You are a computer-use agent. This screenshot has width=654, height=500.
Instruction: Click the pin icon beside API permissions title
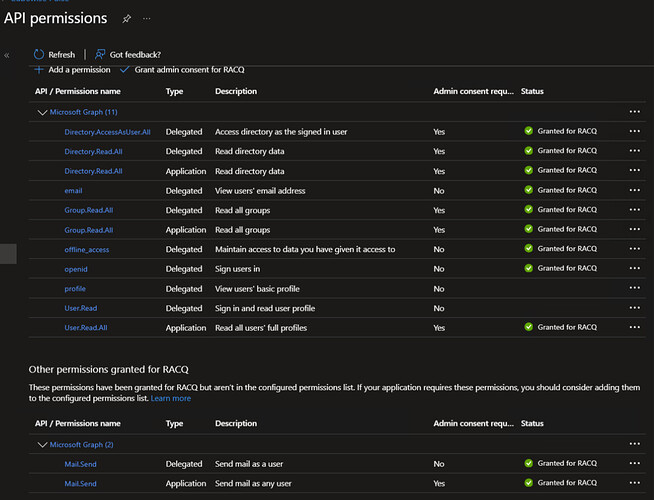pos(126,19)
